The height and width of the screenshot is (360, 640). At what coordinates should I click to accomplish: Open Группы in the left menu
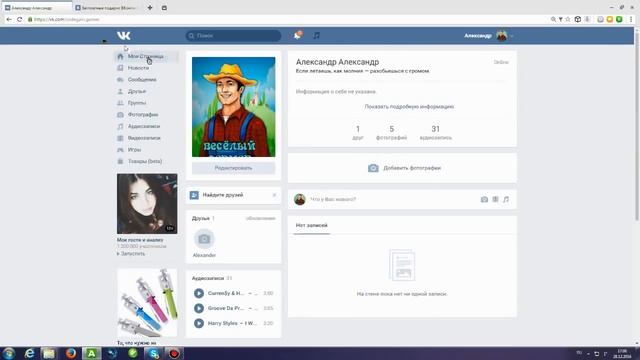(137, 103)
